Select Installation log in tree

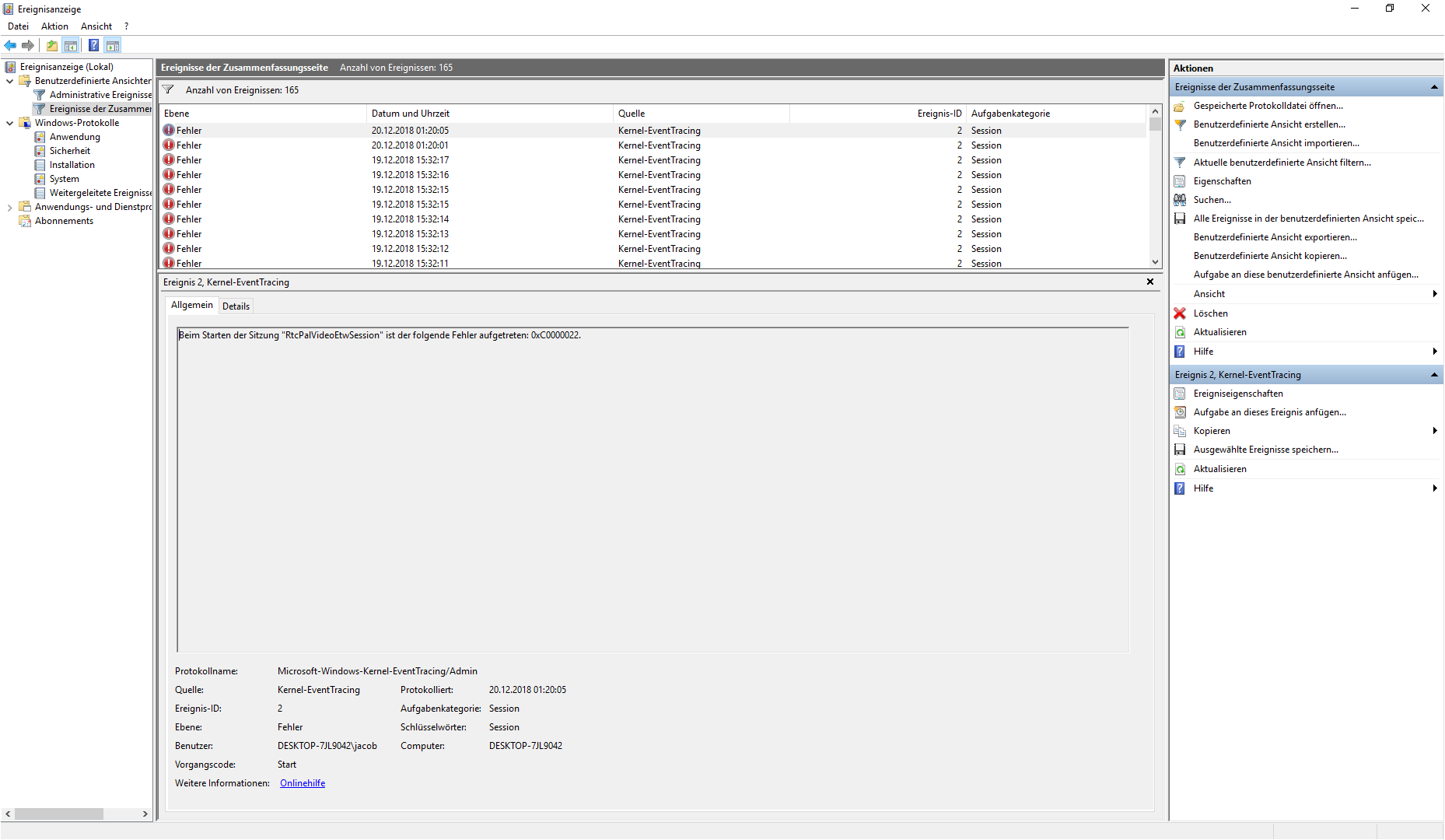pos(72,165)
